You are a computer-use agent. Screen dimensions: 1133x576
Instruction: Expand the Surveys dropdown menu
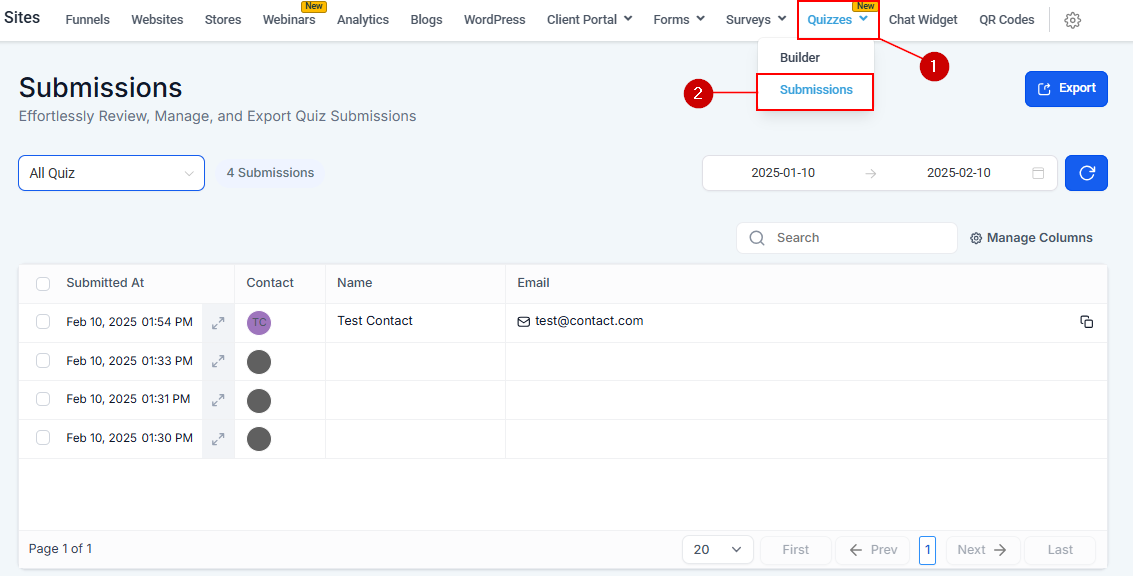click(756, 20)
